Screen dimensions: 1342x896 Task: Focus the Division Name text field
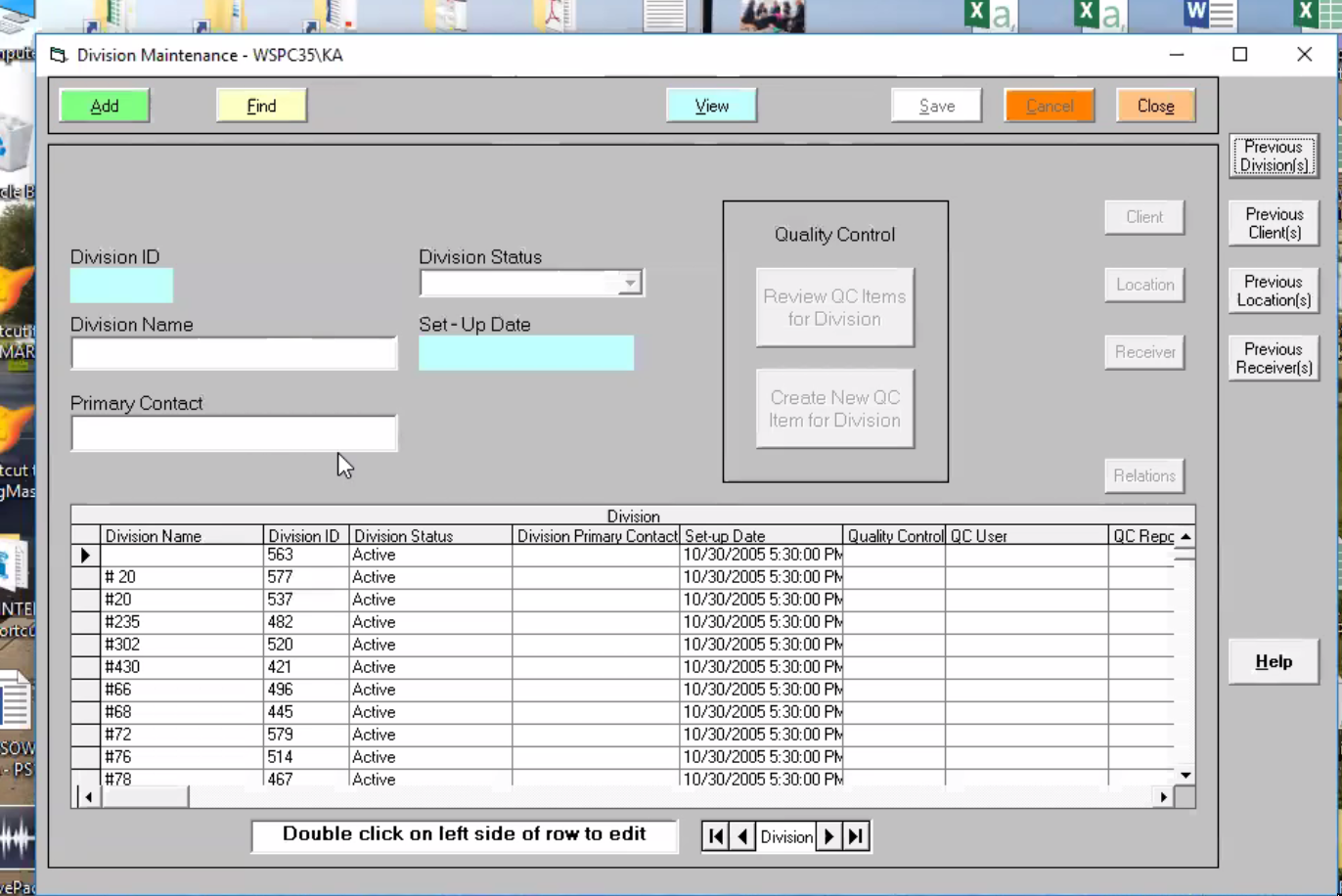[x=234, y=353]
